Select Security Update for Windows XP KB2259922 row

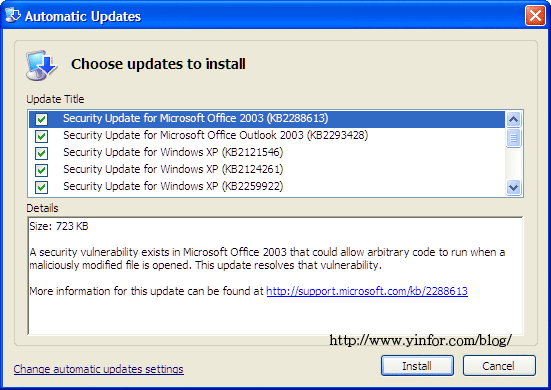[267, 186]
